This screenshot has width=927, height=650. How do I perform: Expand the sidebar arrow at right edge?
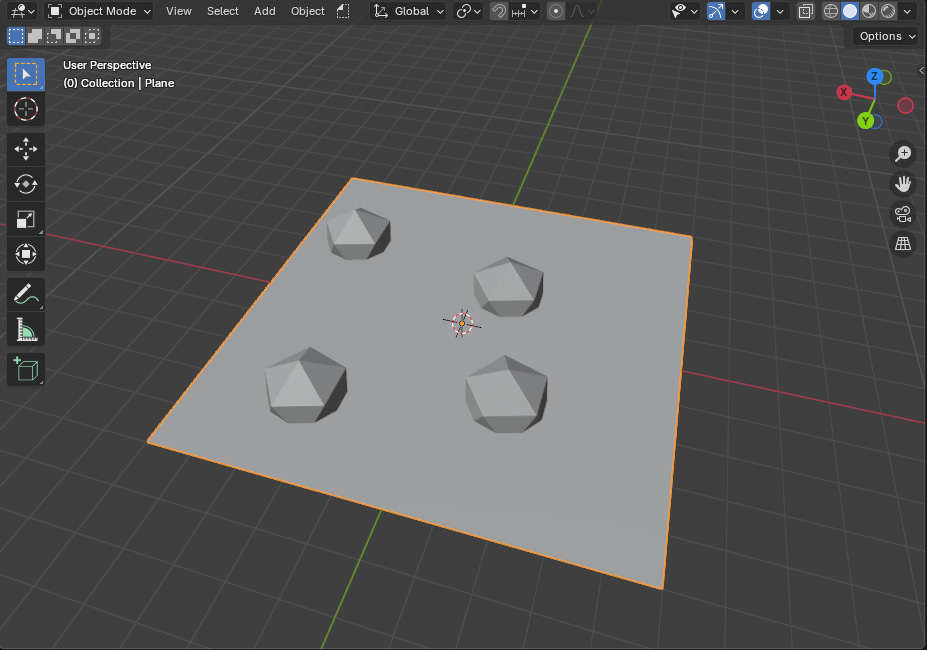(922, 70)
